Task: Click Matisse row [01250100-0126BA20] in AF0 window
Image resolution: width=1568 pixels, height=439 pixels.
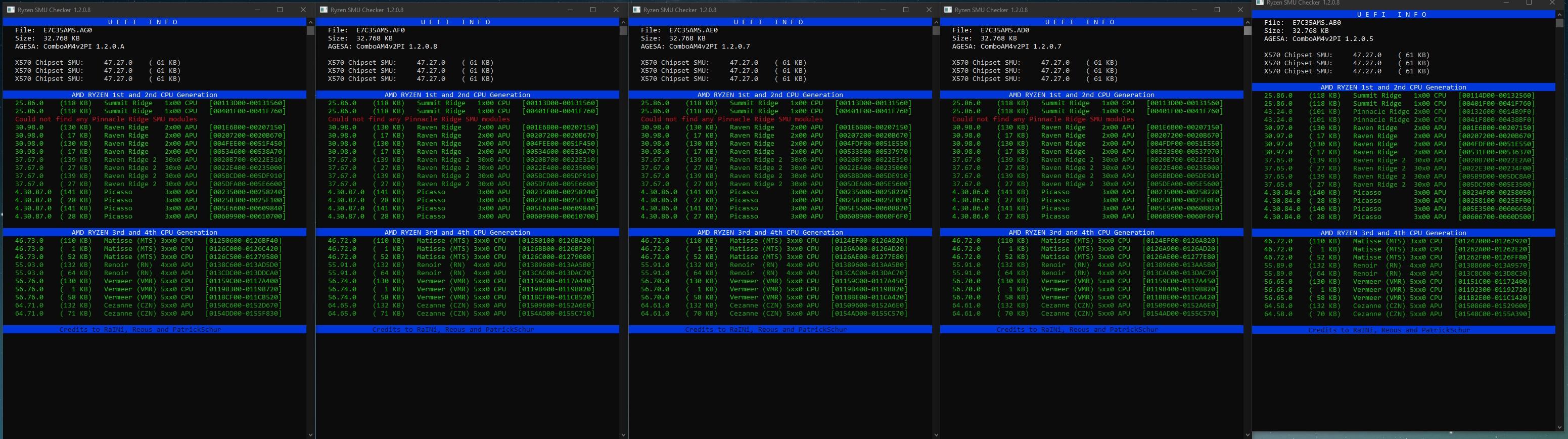Action: point(462,241)
